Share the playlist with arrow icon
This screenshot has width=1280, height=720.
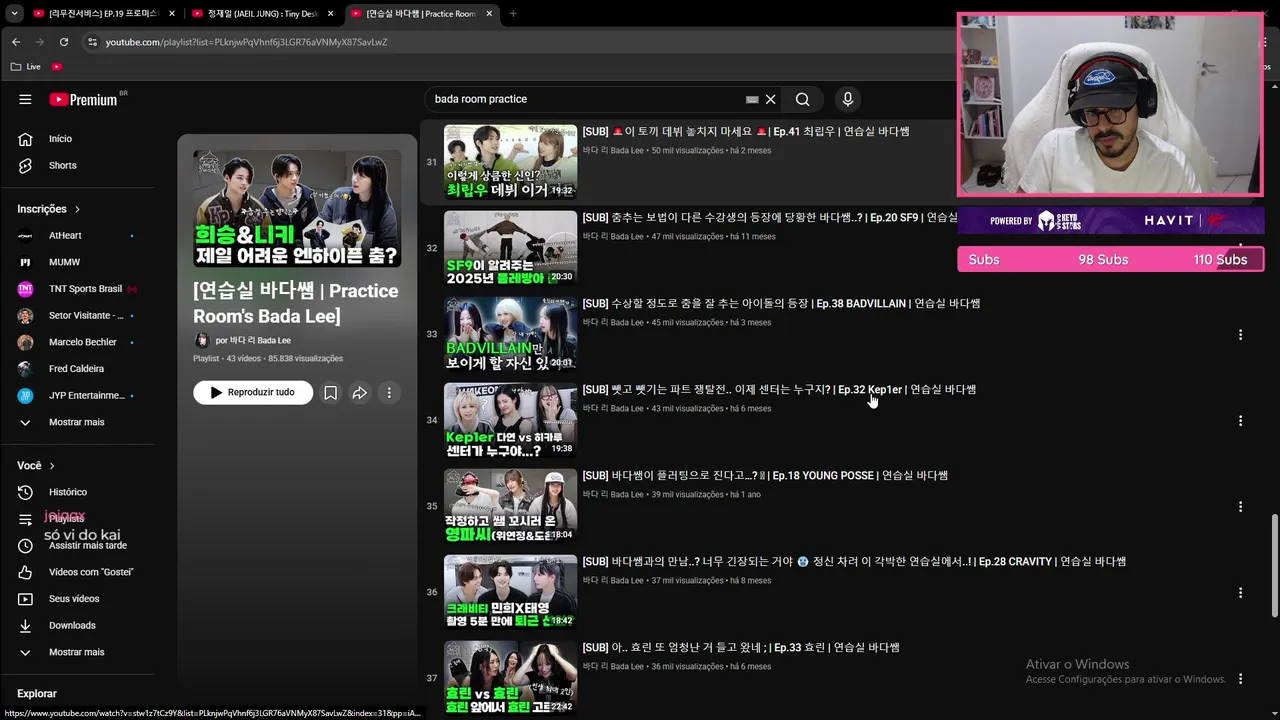coord(359,393)
